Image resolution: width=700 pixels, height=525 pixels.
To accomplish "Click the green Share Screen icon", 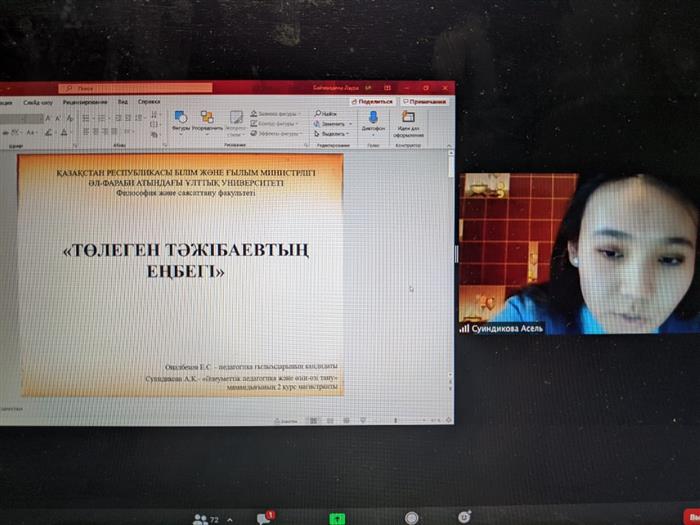I will [338, 518].
